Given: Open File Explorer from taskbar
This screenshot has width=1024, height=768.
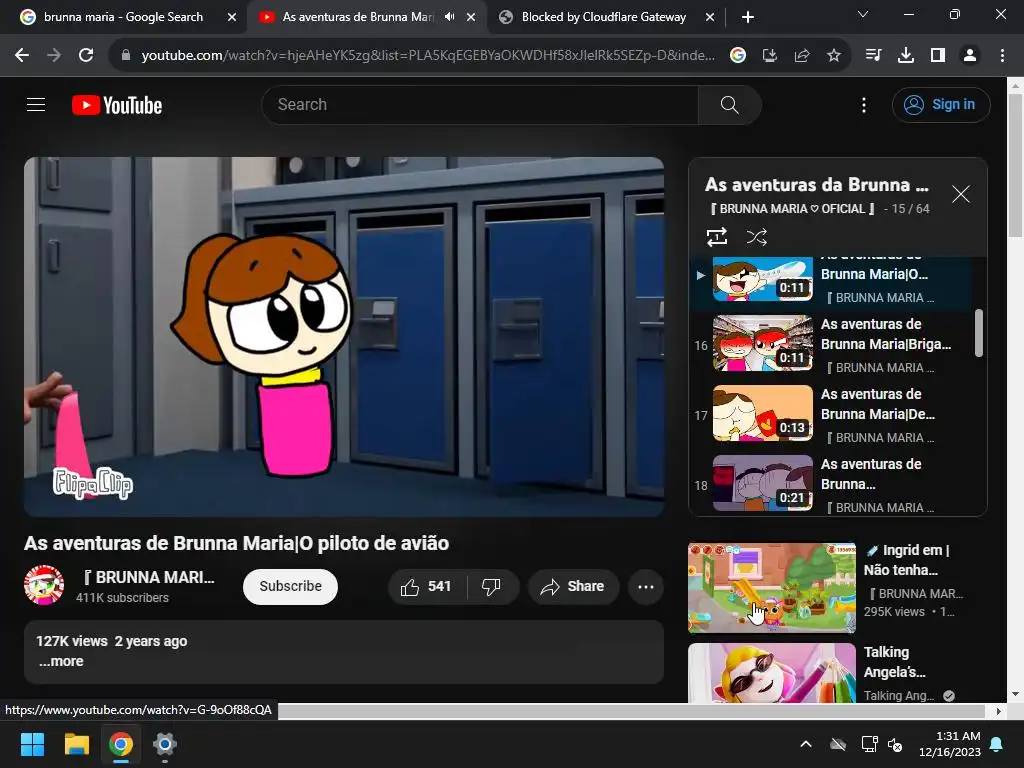Looking at the screenshot, I should click(76, 744).
